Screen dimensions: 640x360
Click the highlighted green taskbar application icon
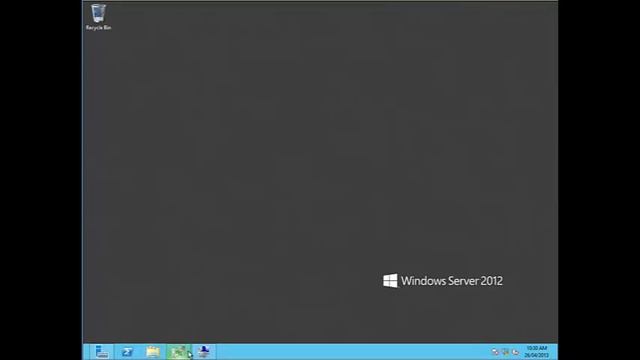click(178, 352)
